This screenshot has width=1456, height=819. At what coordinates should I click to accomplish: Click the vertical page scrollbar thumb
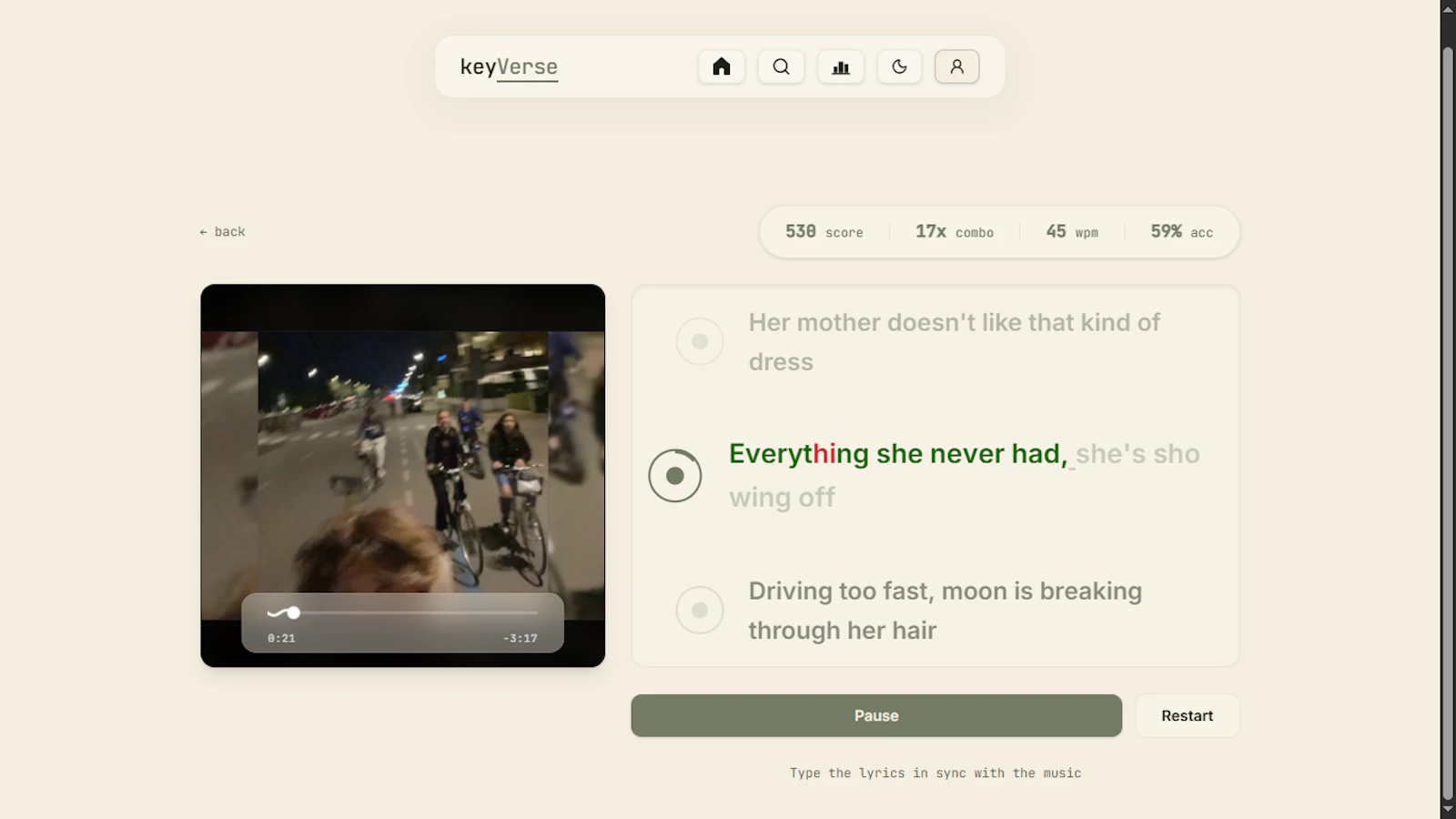coord(1448,422)
